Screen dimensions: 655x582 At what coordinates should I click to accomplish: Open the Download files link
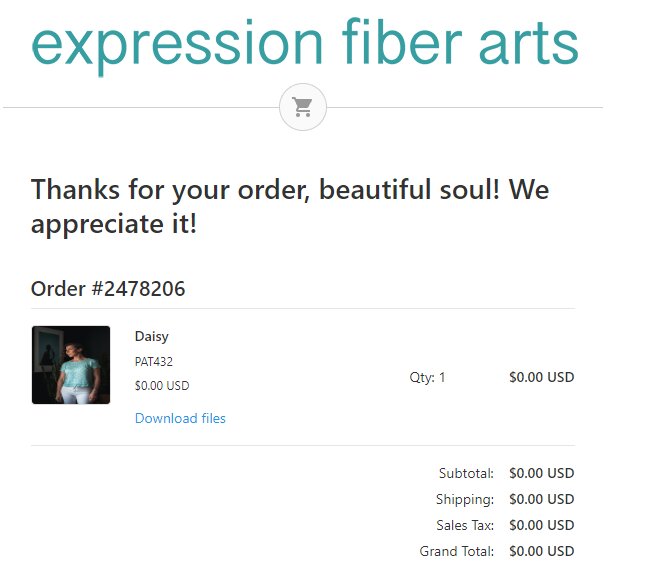[x=180, y=418]
